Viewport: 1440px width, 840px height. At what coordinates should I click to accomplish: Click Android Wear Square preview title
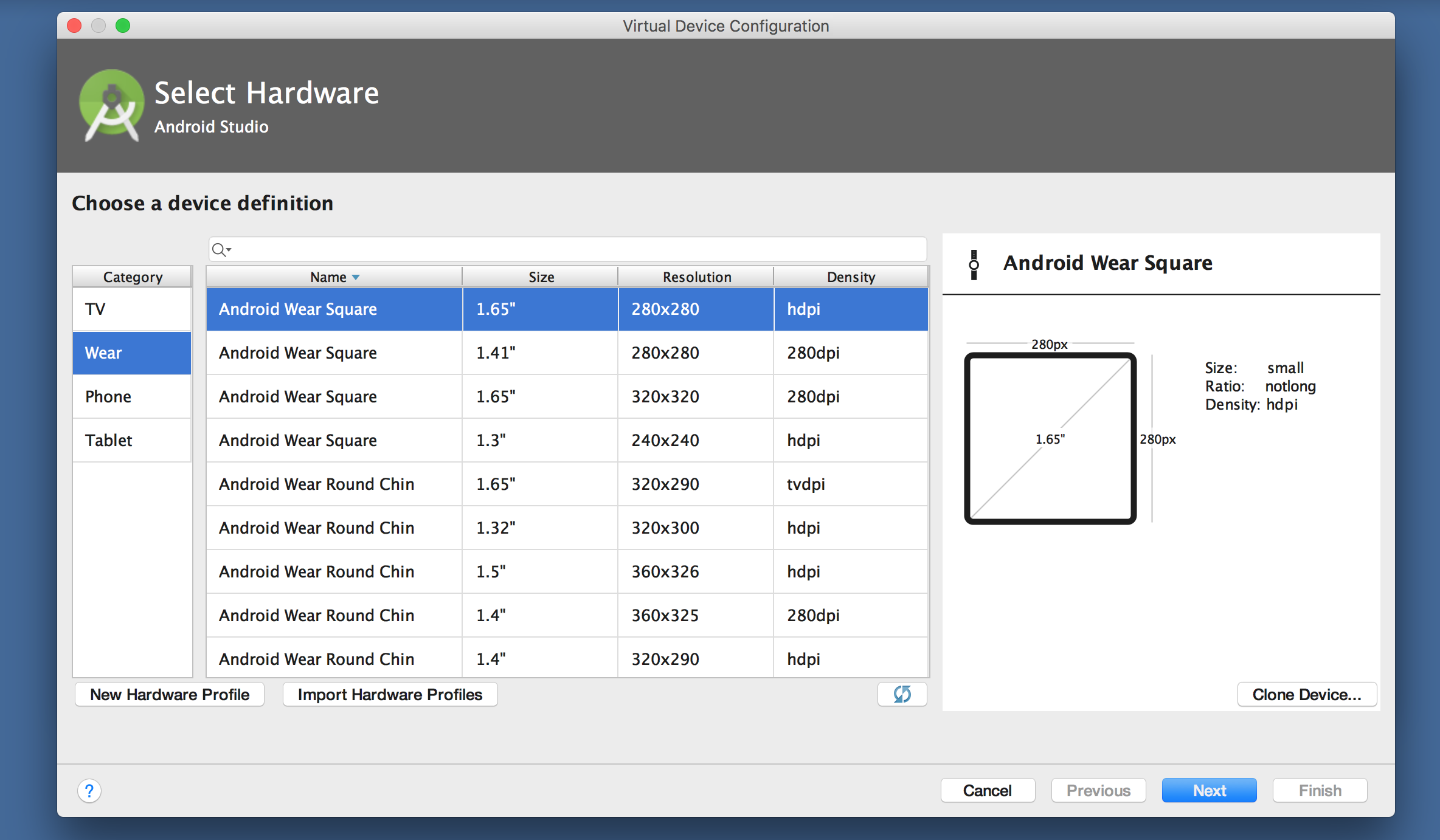point(1107,263)
